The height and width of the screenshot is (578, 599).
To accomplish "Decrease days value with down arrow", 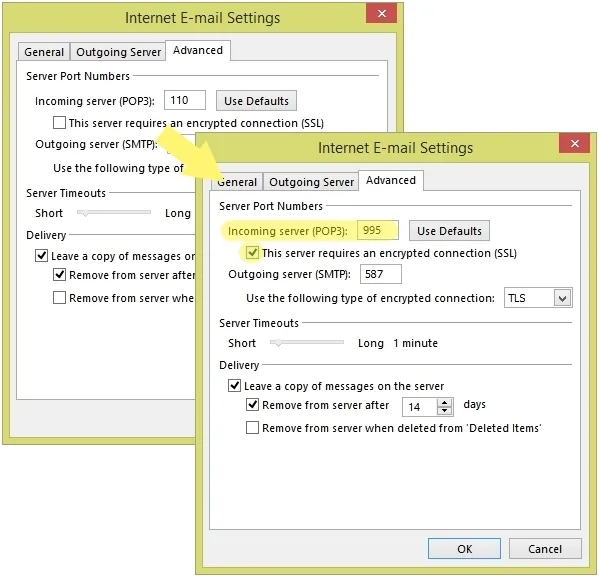I will click(444, 411).
